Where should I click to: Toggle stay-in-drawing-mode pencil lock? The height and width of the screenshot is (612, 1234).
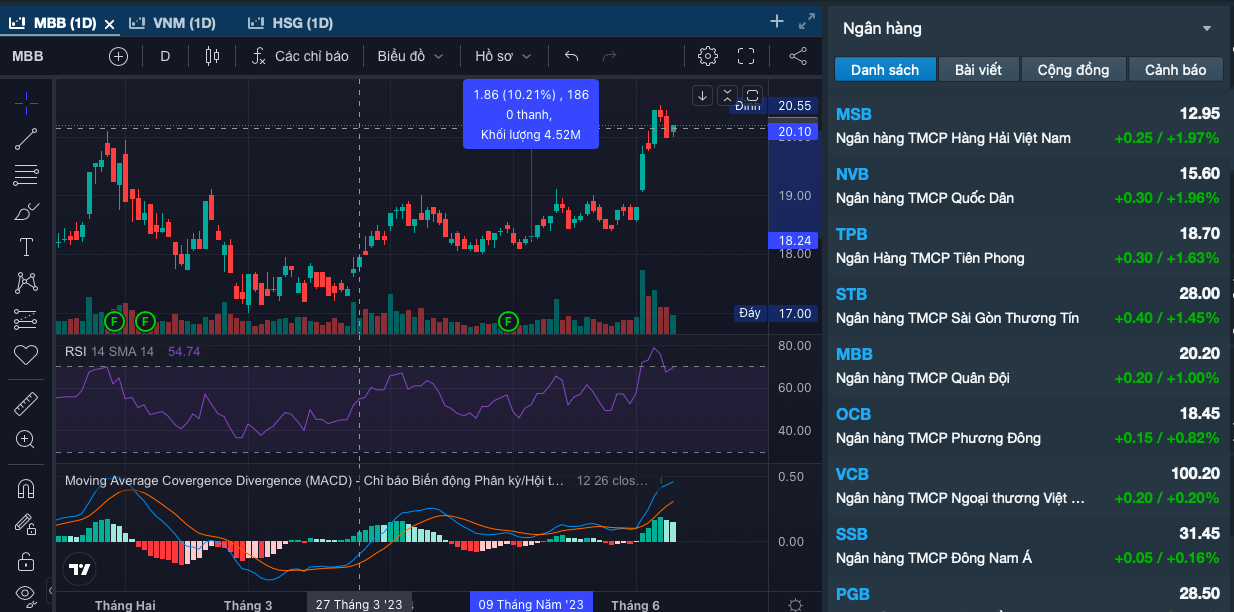27,525
